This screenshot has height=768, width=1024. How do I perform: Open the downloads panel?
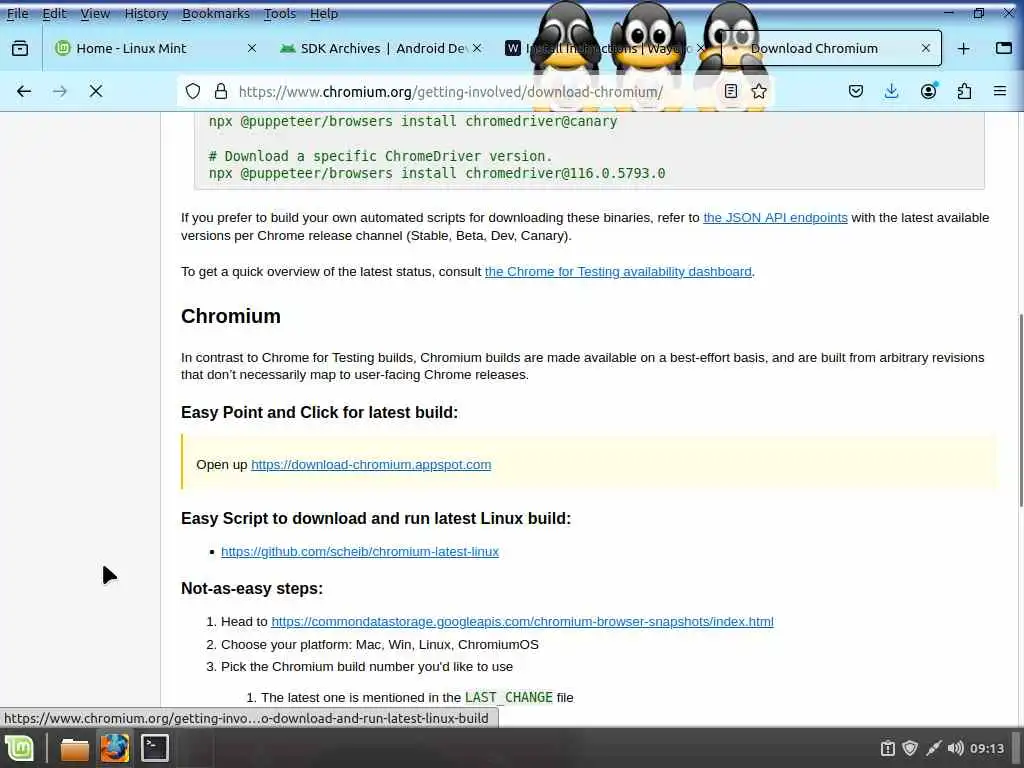(x=891, y=91)
